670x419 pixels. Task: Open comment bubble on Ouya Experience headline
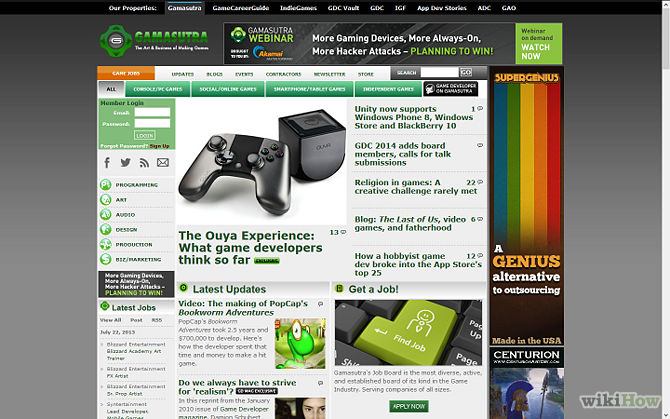[343, 232]
